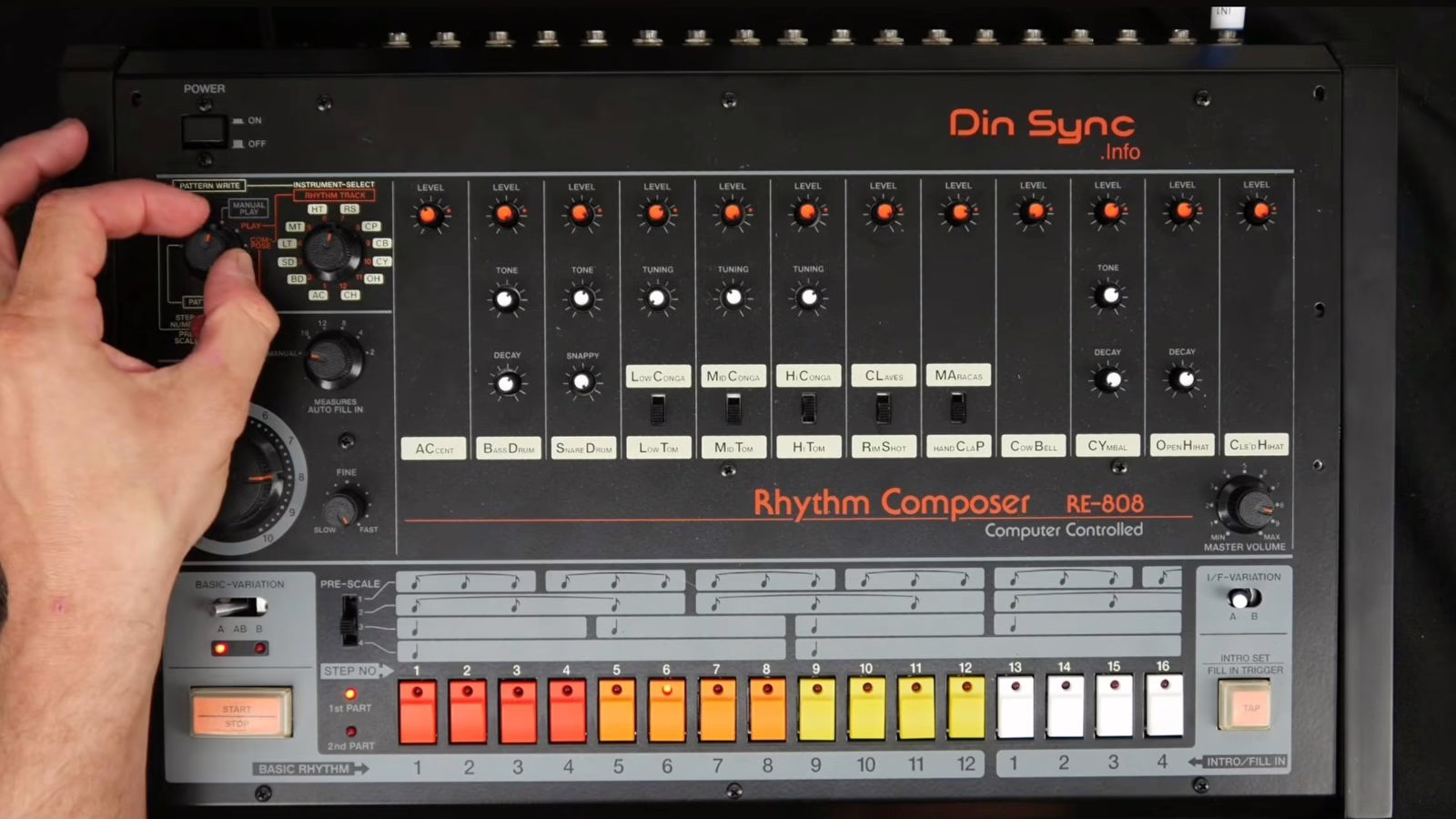Viewport: 1456px width, 819px height.
Task: Click the Cls'd Hihat instrument label
Action: tap(1257, 444)
